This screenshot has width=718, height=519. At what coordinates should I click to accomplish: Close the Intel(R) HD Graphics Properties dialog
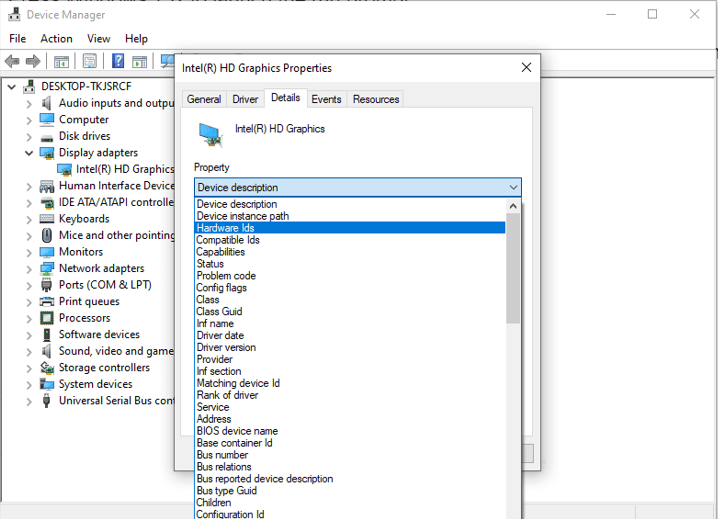(x=526, y=67)
